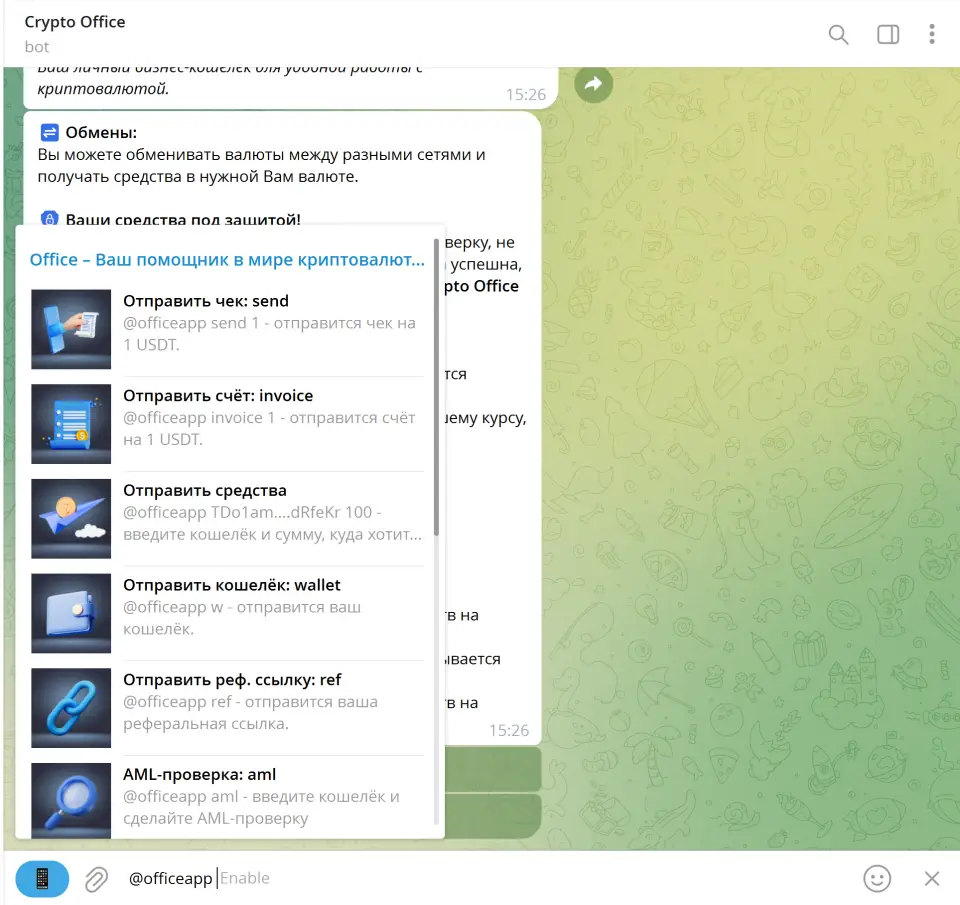The height and width of the screenshot is (905, 960).
Task: Select 'AML-проверка: aml' result
Action: point(228,798)
